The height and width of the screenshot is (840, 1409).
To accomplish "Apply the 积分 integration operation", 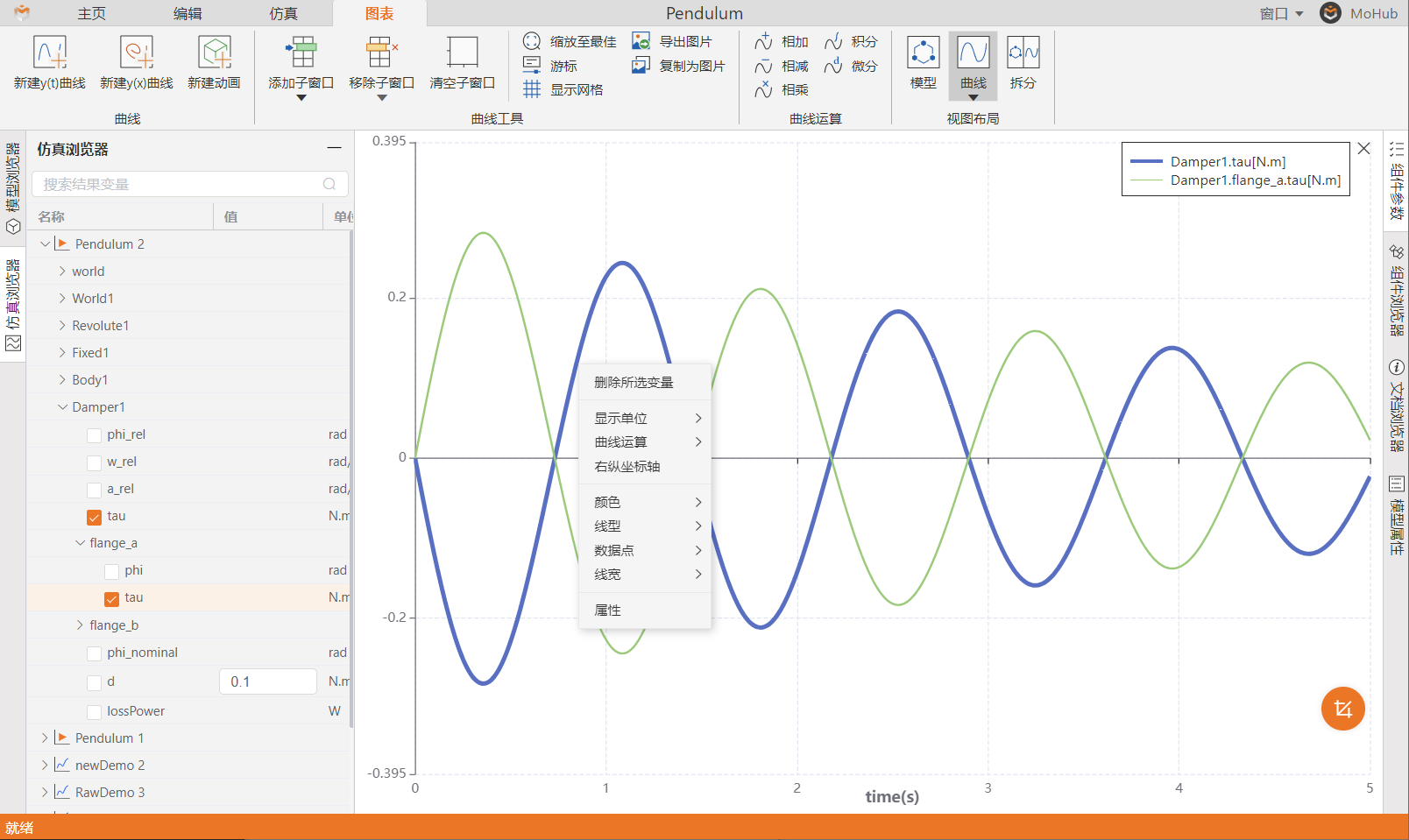I will pyautogui.click(x=851, y=41).
